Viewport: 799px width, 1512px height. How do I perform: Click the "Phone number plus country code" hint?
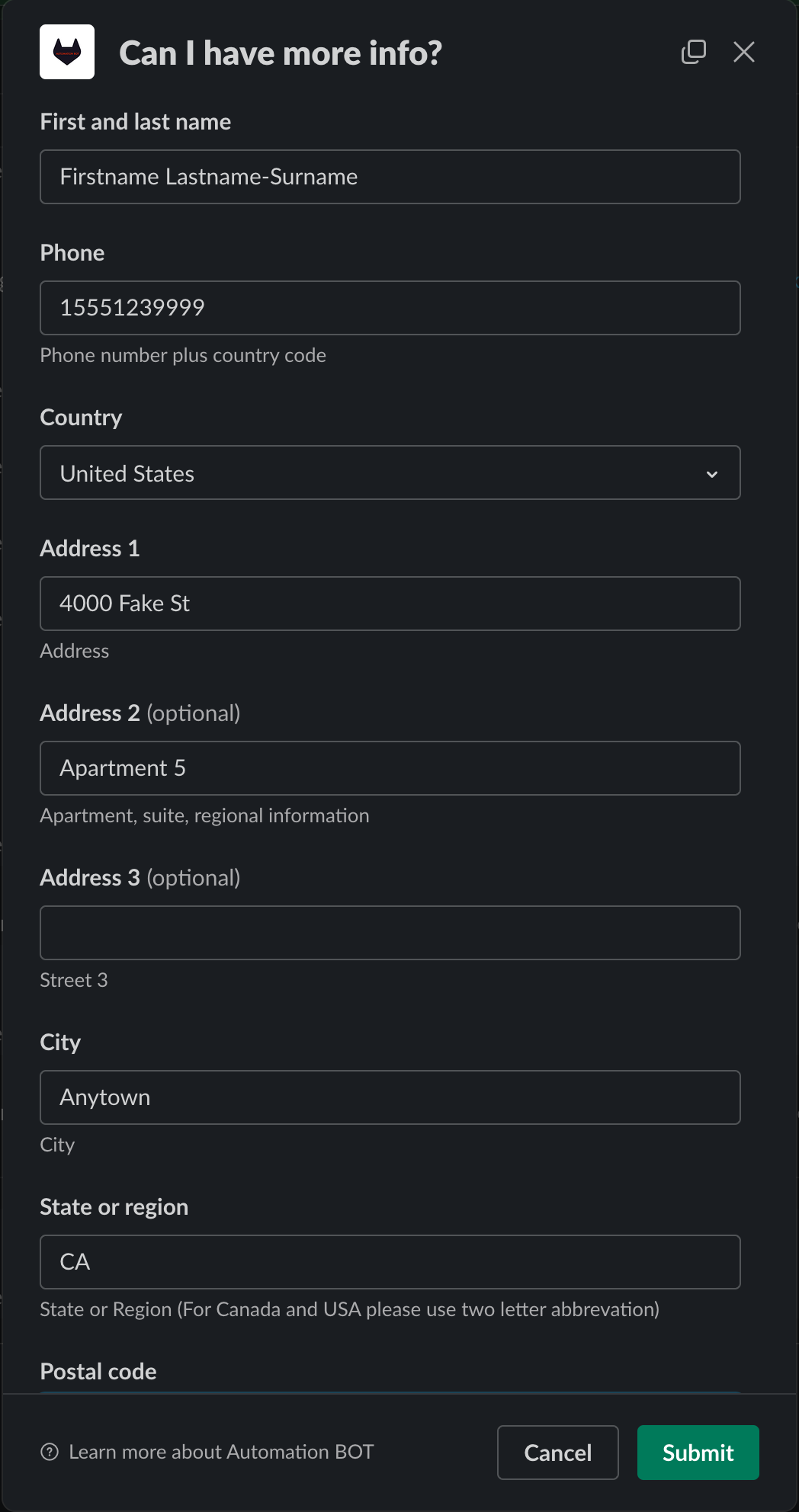coord(183,355)
